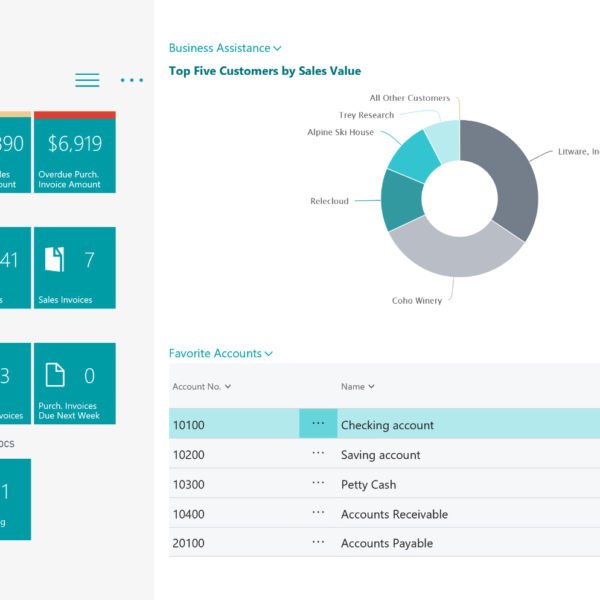Open row actions for Saving account
The width and height of the screenshot is (600, 600).
click(x=318, y=453)
